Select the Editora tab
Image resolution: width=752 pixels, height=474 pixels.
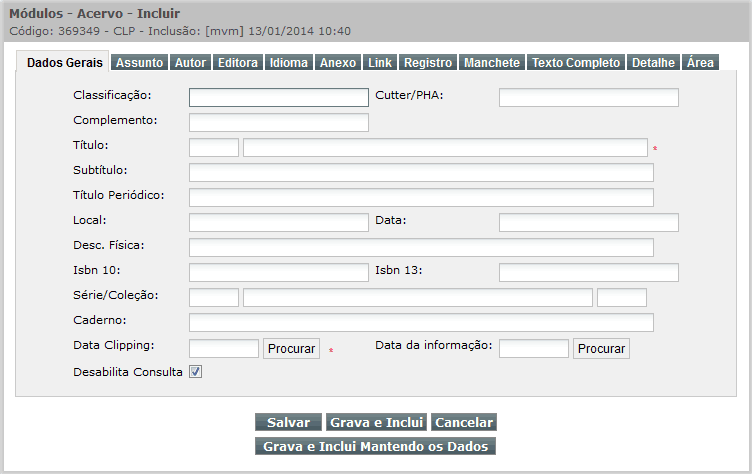(238, 62)
